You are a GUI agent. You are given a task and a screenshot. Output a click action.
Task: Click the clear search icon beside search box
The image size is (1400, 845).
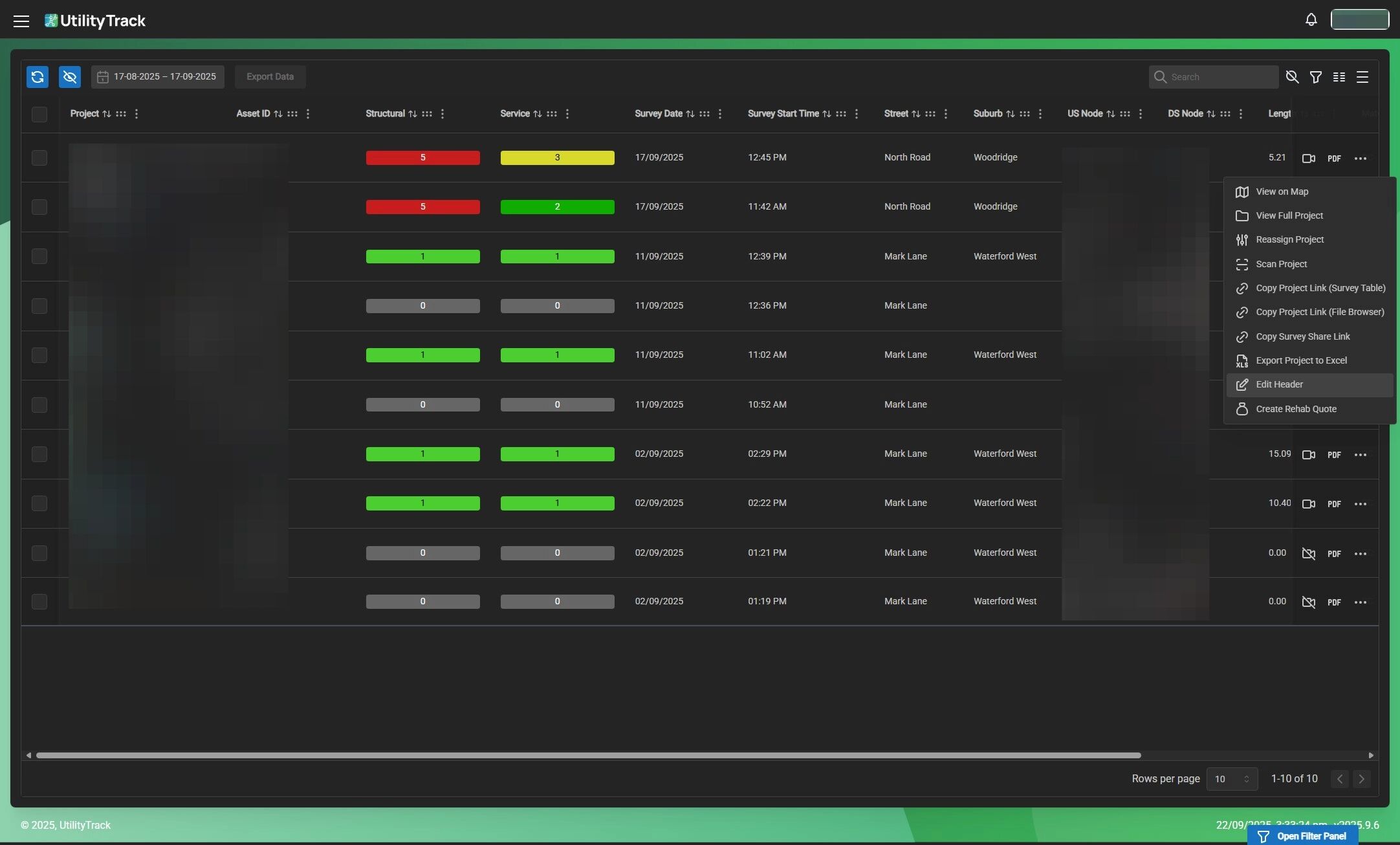click(x=1292, y=77)
